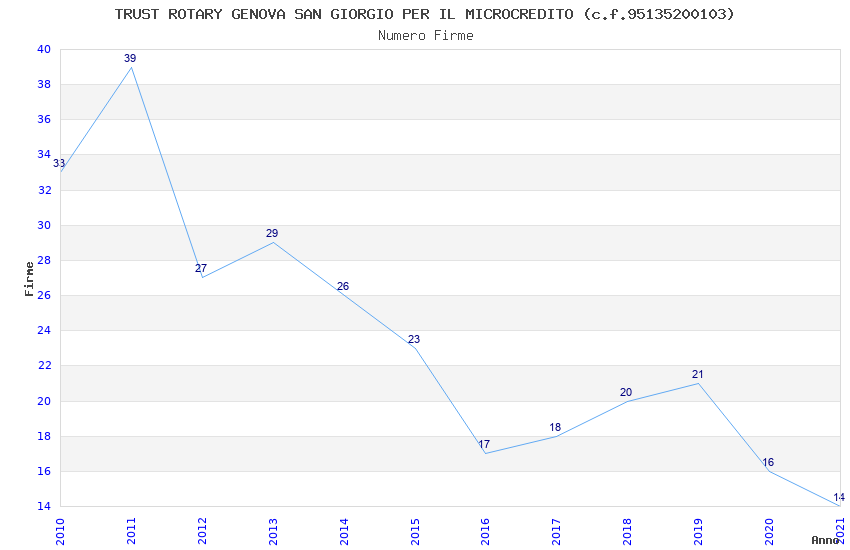850x550 pixels.
Task: Click x-axis year 2012
Action: 202,532
